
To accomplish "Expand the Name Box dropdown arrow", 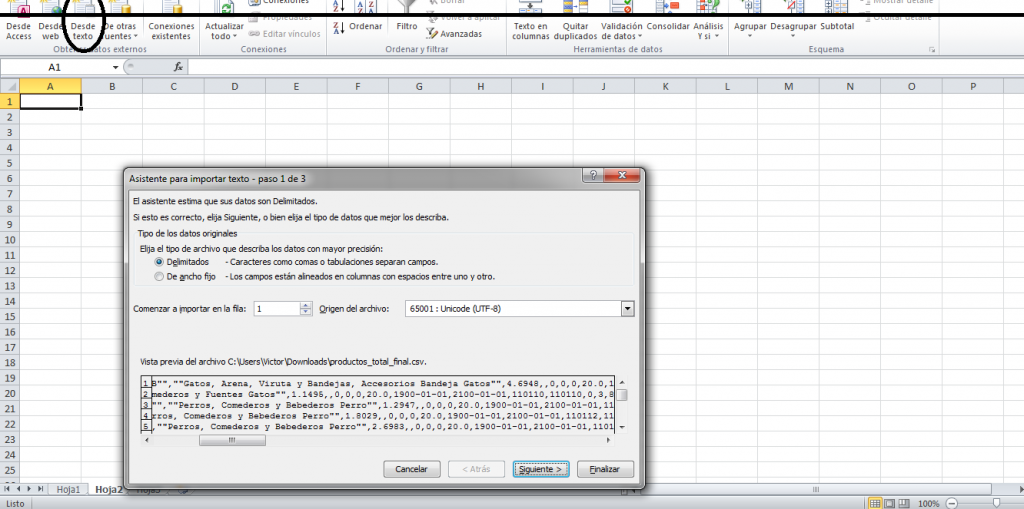I will click(117, 67).
